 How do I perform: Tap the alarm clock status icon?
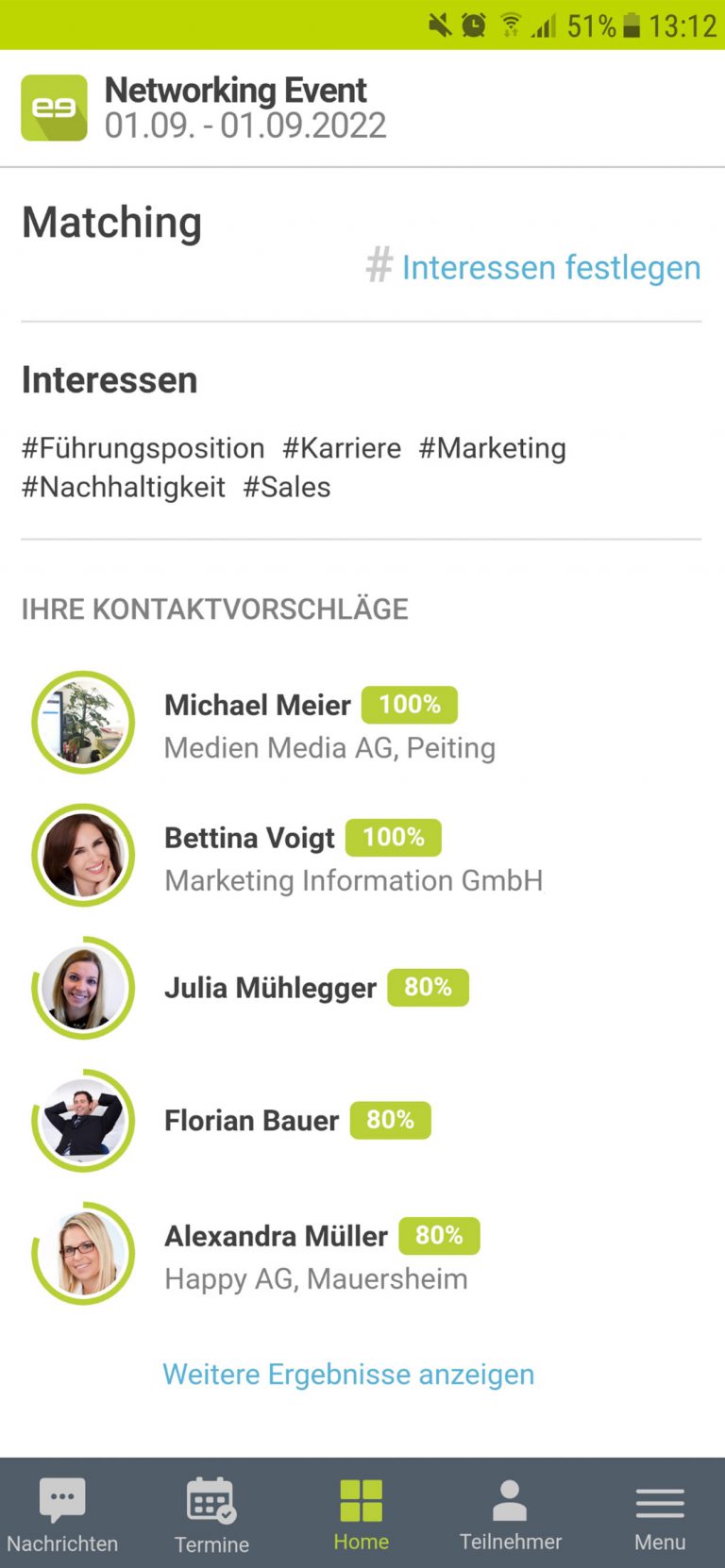click(x=474, y=25)
